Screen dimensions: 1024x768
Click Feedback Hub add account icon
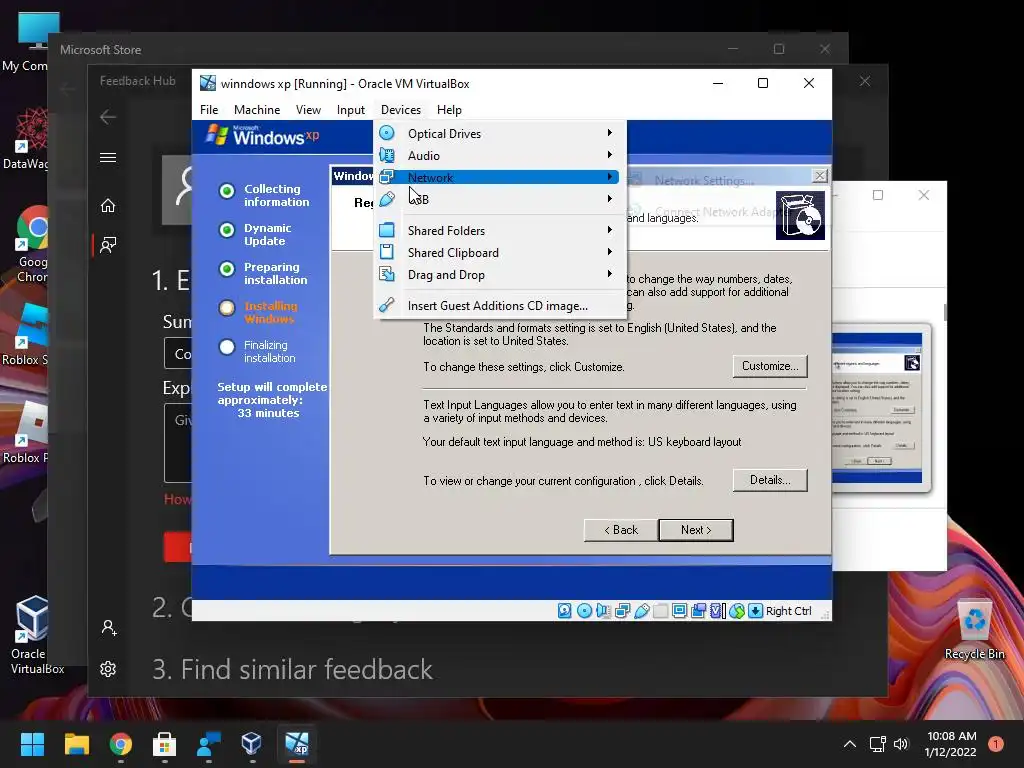point(109,628)
